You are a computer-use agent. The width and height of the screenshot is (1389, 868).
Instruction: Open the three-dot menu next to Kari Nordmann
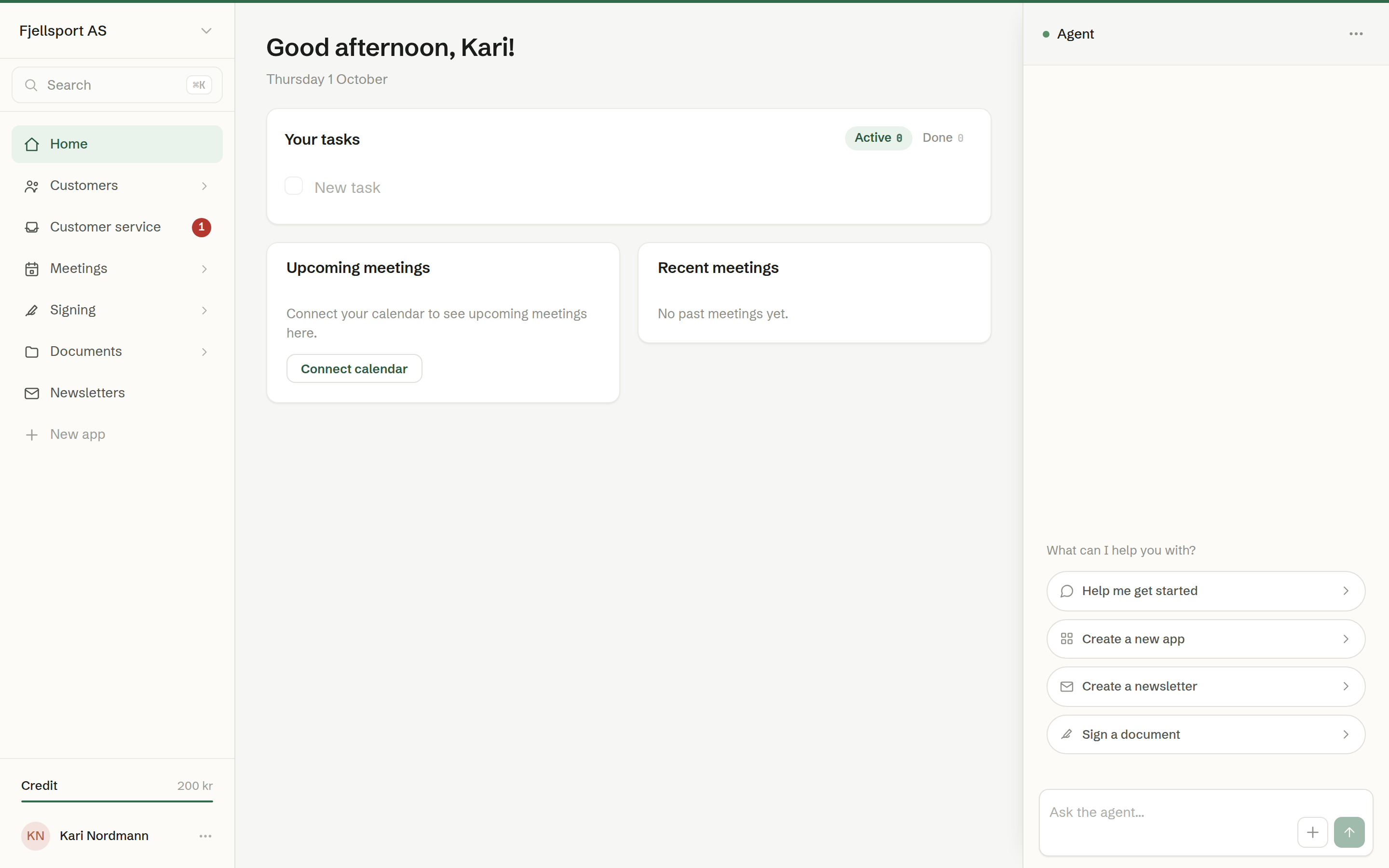205,836
